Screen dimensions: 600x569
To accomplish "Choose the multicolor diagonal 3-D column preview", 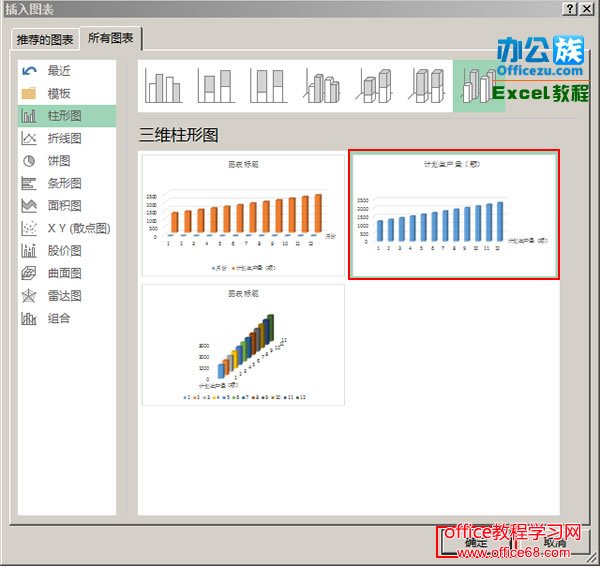I will click(243, 344).
